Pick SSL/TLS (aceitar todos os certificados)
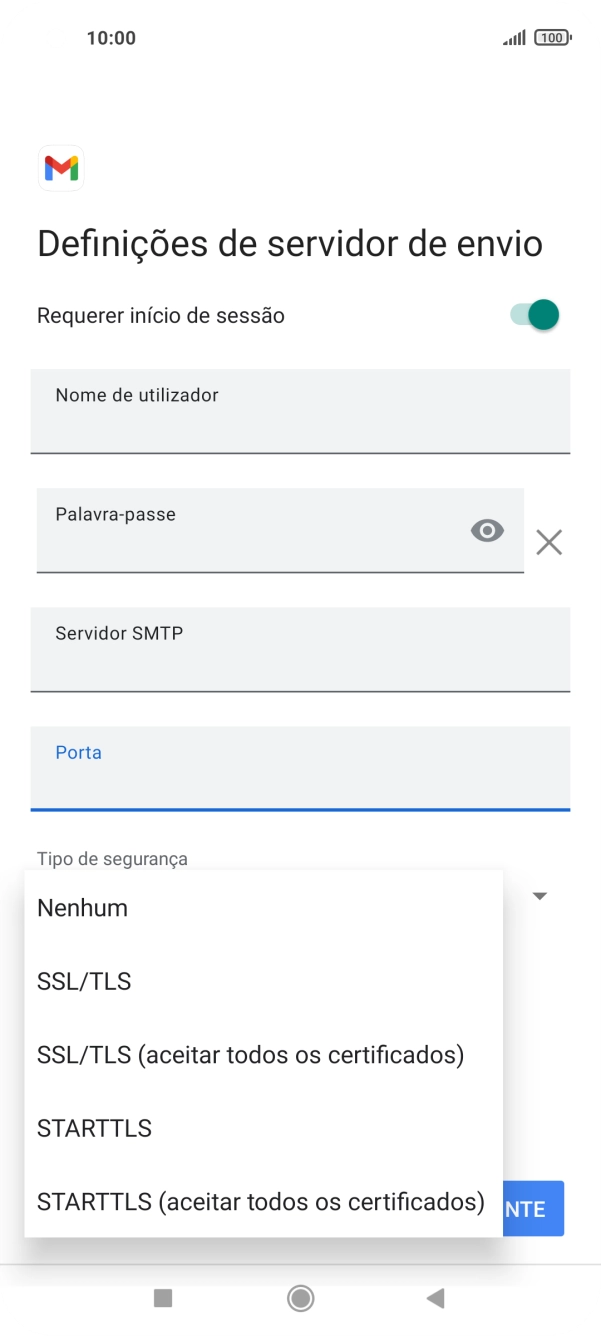Viewport: 601px width, 1336px height. pos(249,1054)
